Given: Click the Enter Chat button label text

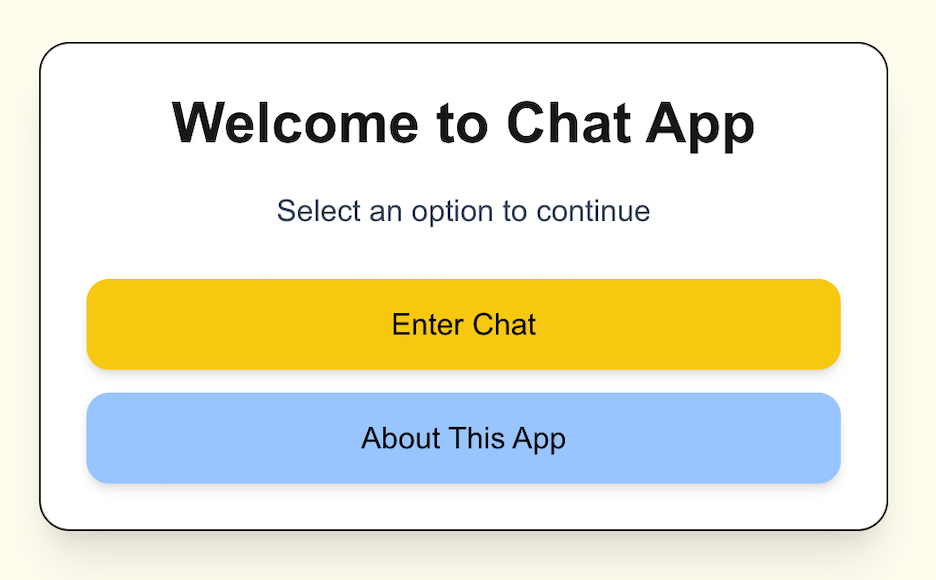Looking at the screenshot, I should point(464,324).
